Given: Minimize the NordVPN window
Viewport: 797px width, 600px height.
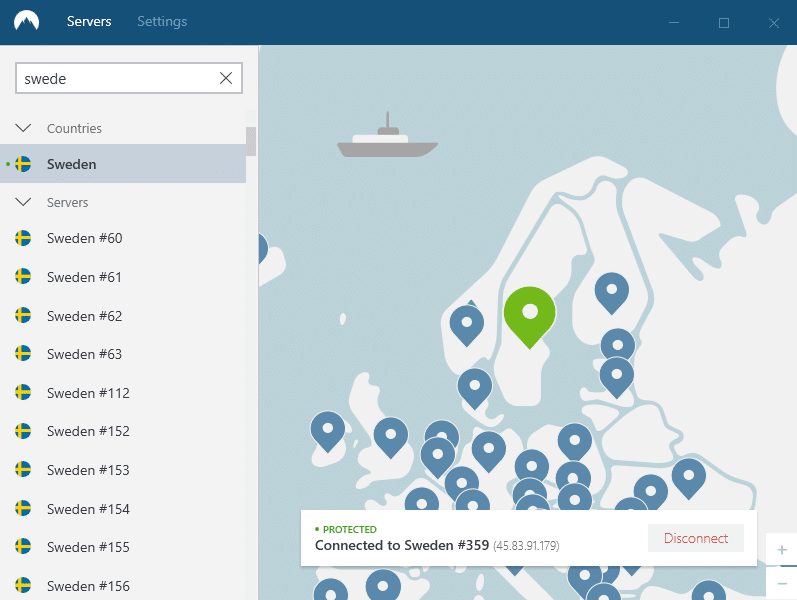Looking at the screenshot, I should [674, 22].
